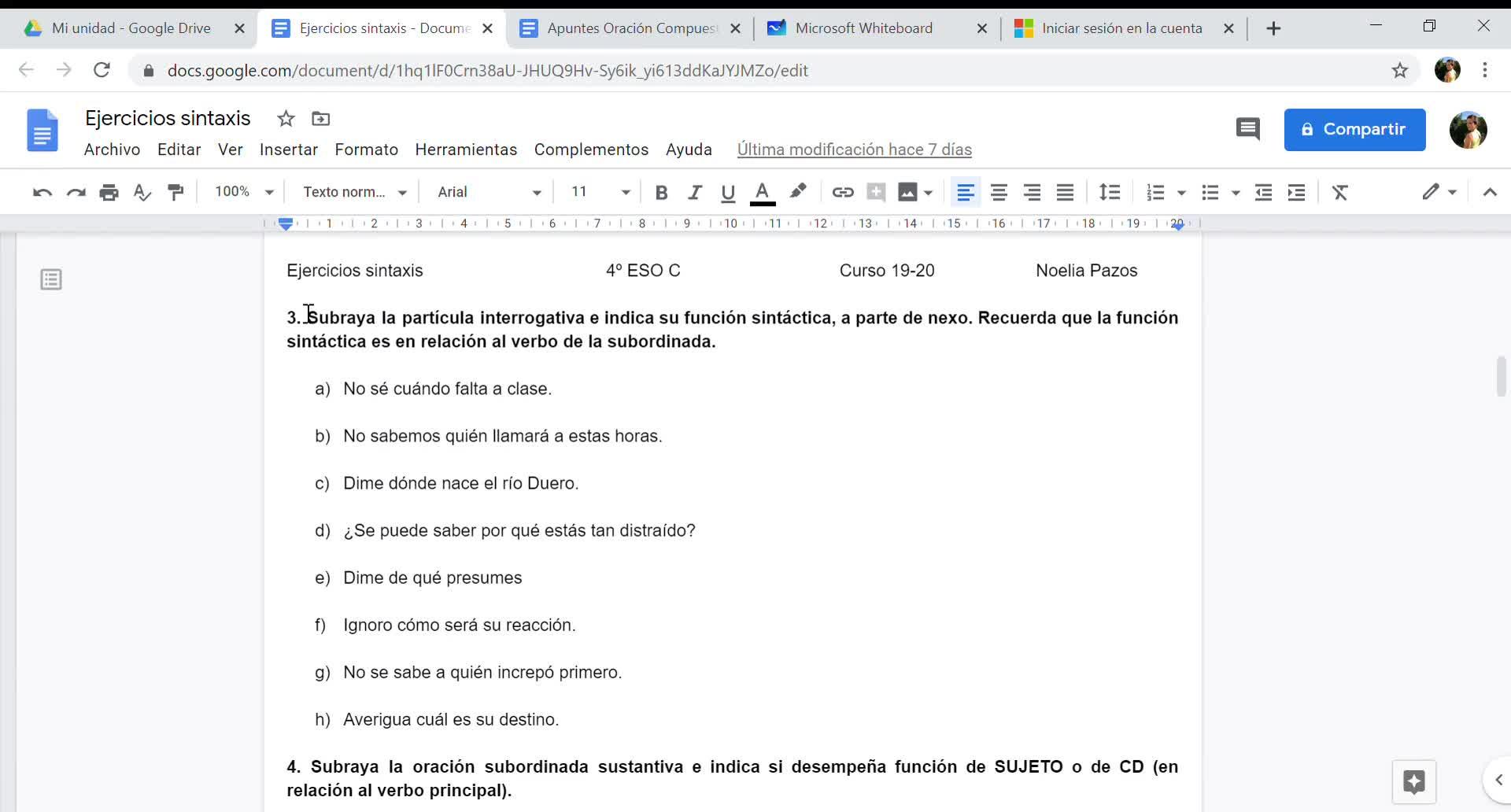Viewport: 1511px width, 812px height.
Task: Open the highlight color marker
Action: click(x=798, y=192)
